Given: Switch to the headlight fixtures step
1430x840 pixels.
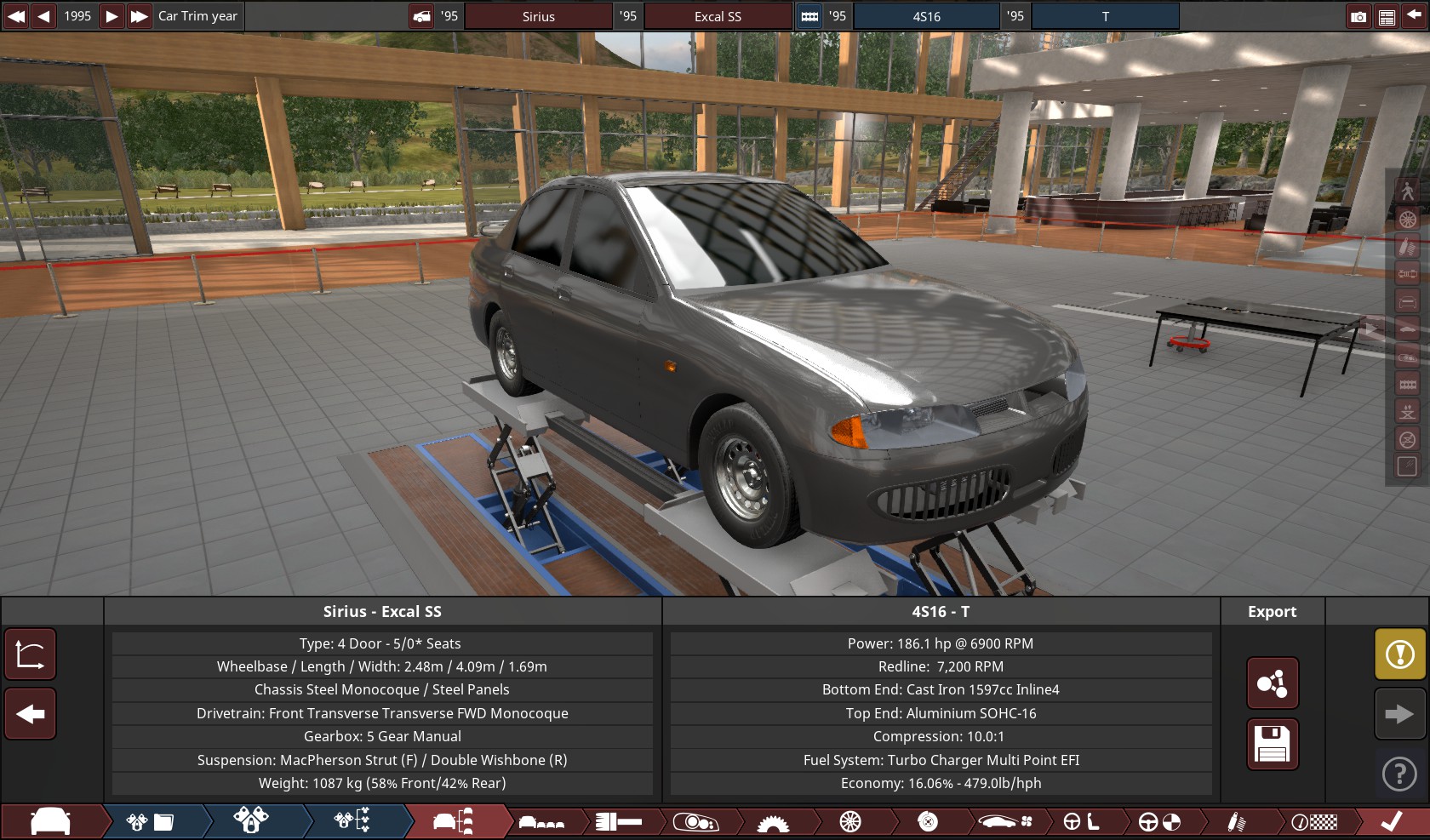Looking at the screenshot, I should (x=695, y=822).
